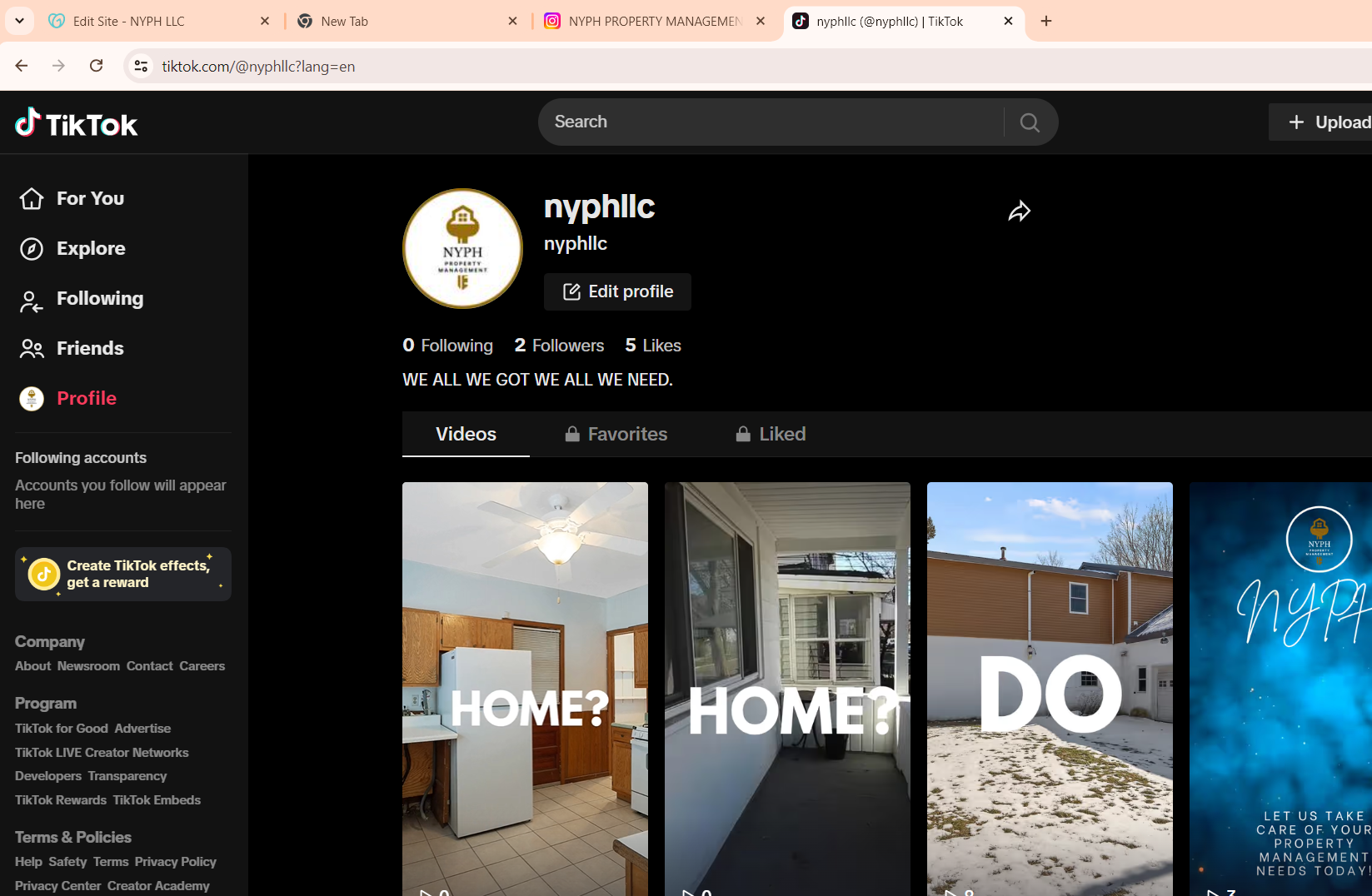This screenshot has height=896, width=1372.
Task: Open the TikTok Rewards link
Action: (x=61, y=800)
